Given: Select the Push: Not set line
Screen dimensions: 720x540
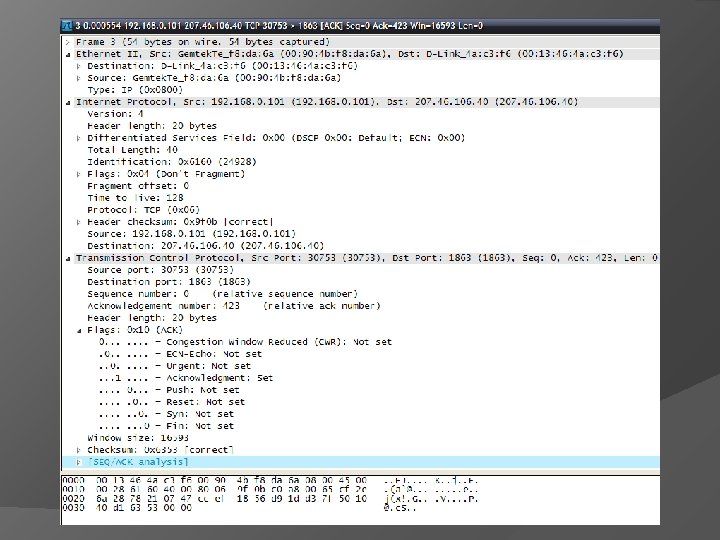Looking at the screenshot, I should (169, 390).
